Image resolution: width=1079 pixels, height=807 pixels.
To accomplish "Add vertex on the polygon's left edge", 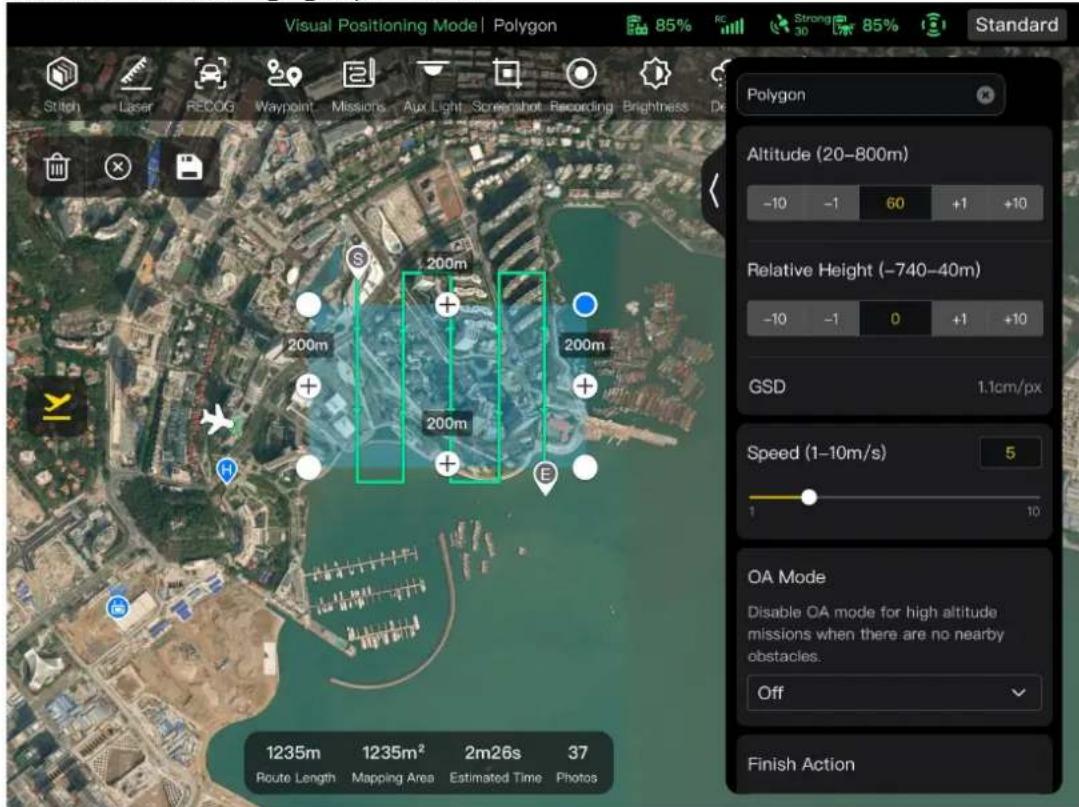I will point(308,386).
